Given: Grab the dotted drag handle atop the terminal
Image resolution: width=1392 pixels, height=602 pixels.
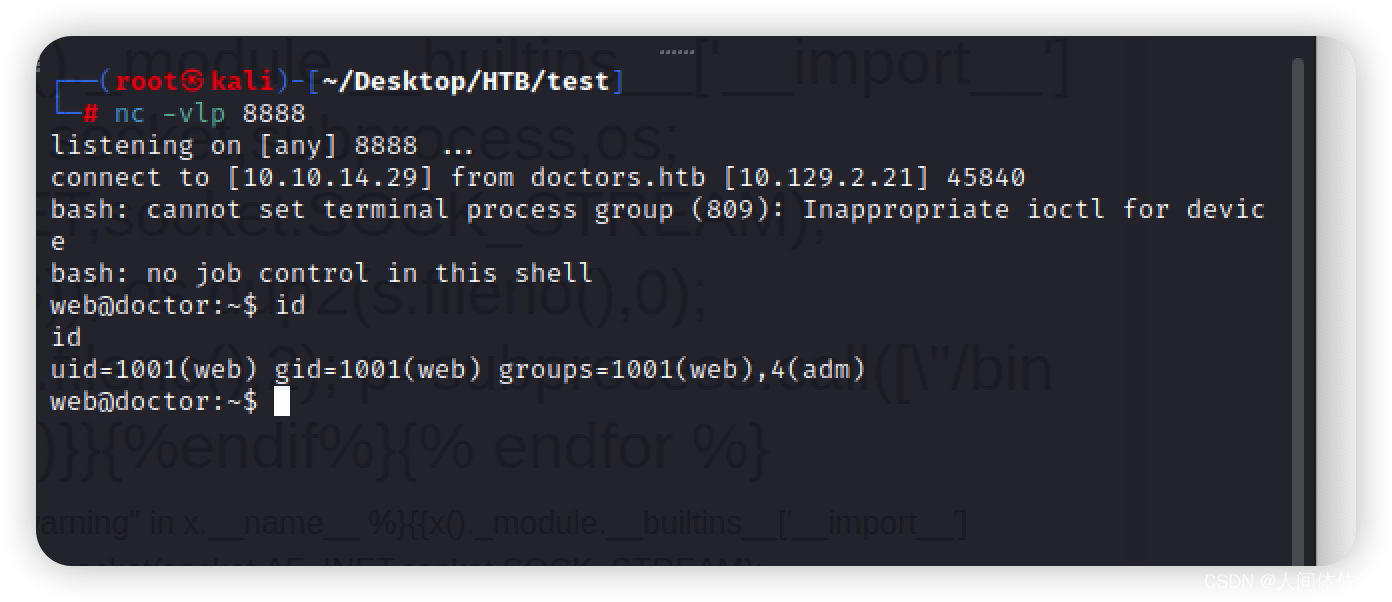Looking at the screenshot, I should pos(677,51).
